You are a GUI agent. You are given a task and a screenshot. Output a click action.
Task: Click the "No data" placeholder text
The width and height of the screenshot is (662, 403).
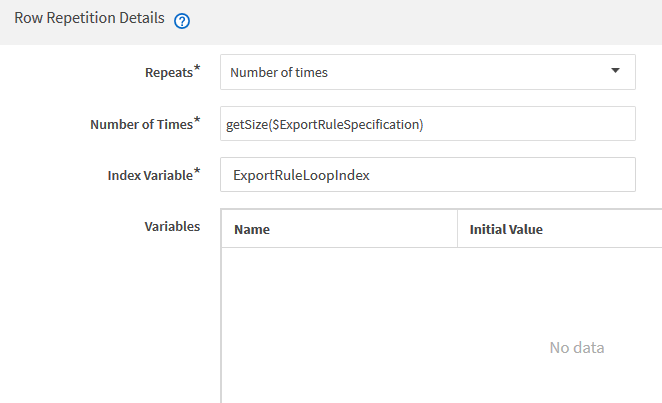pyautogui.click(x=577, y=348)
